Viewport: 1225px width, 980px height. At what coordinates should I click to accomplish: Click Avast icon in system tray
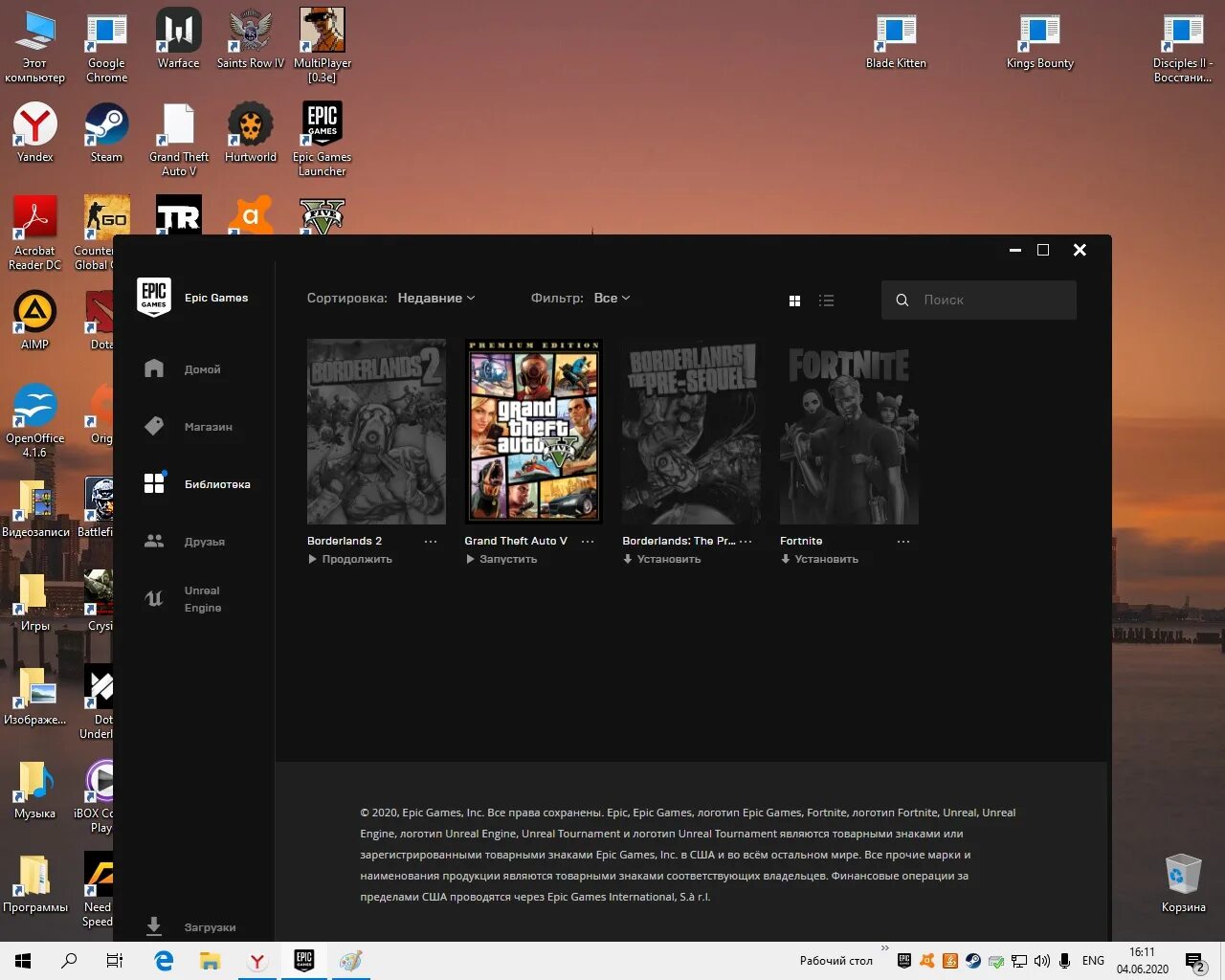[926, 961]
